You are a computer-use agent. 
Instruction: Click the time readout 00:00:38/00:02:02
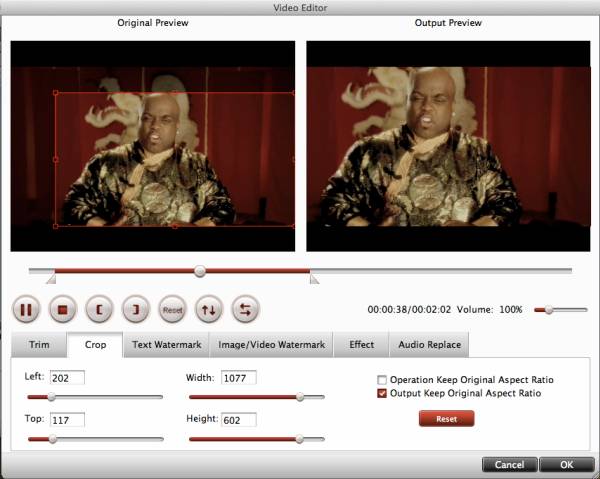[x=409, y=310]
